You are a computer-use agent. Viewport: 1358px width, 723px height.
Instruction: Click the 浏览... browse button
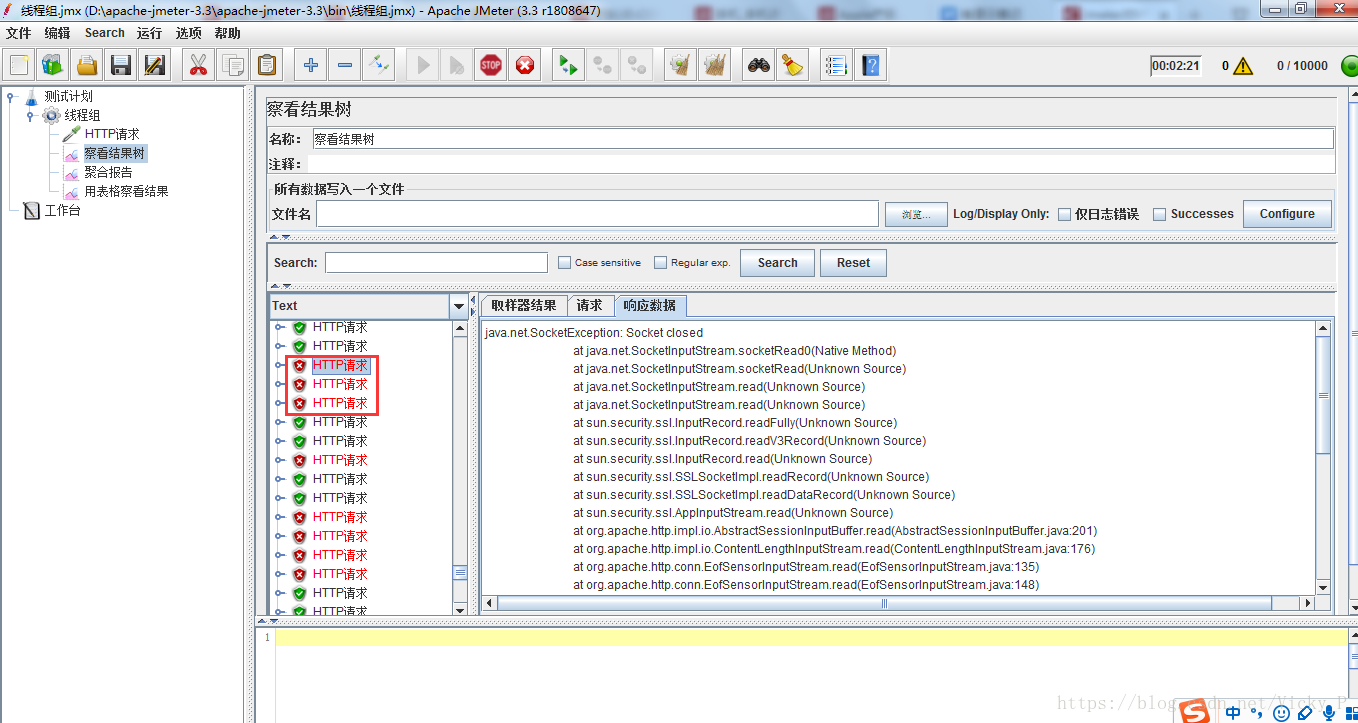916,214
